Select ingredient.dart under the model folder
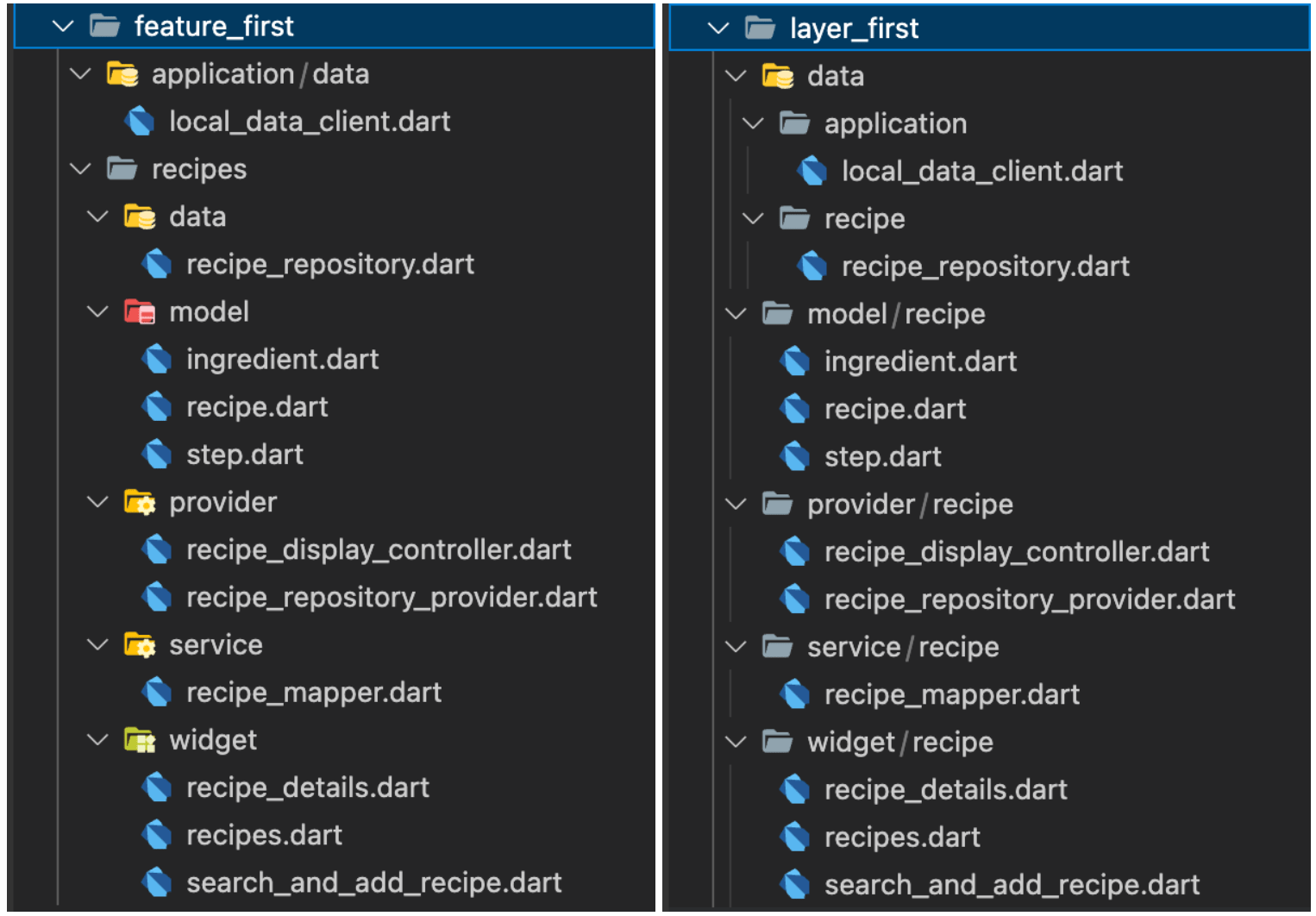Screen dimensions: 1316x916 pyautogui.click(x=283, y=359)
